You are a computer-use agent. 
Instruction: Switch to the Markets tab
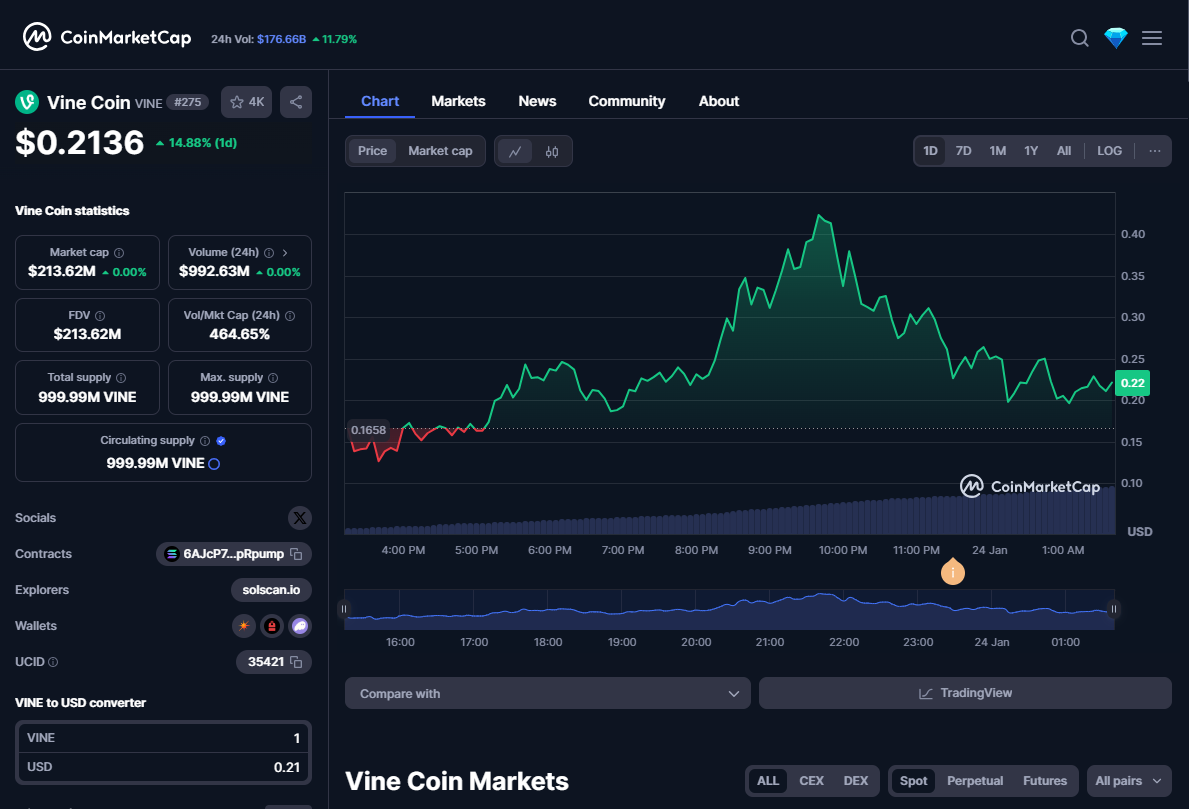pyautogui.click(x=458, y=101)
